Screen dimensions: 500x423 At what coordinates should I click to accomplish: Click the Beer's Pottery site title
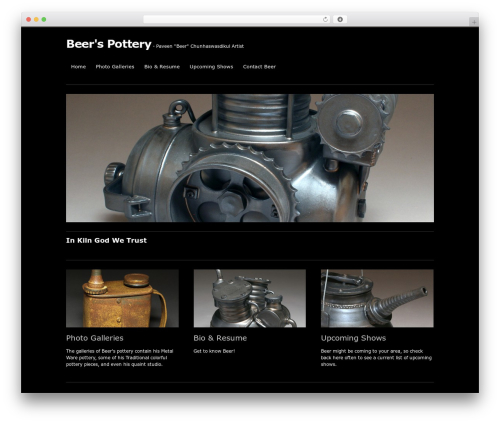click(109, 44)
